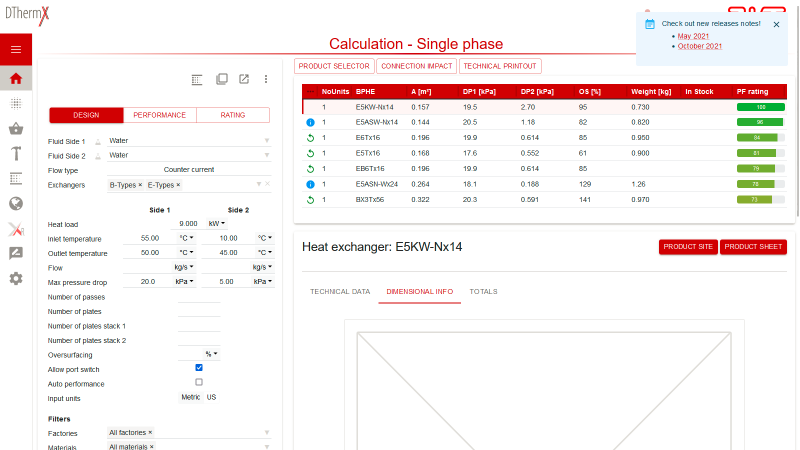The height and width of the screenshot is (450, 800).
Task: Click the calendar icon in release notes
Action: (649, 24)
